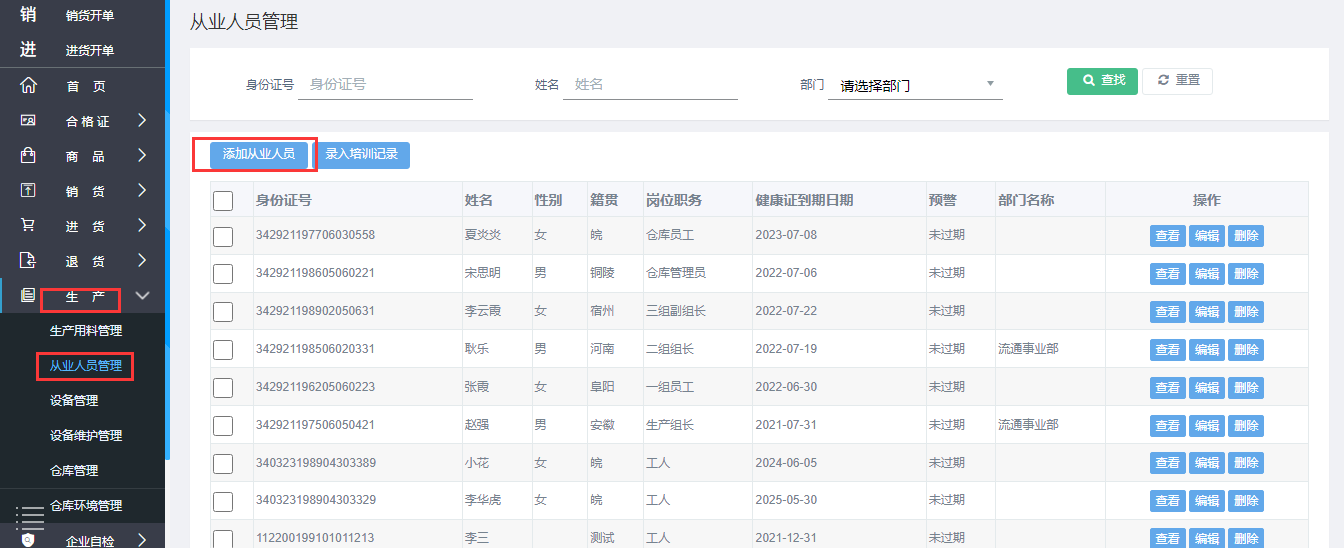
Task: Expand the 退货 menu chevron
Action: pyautogui.click(x=142, y=260)
